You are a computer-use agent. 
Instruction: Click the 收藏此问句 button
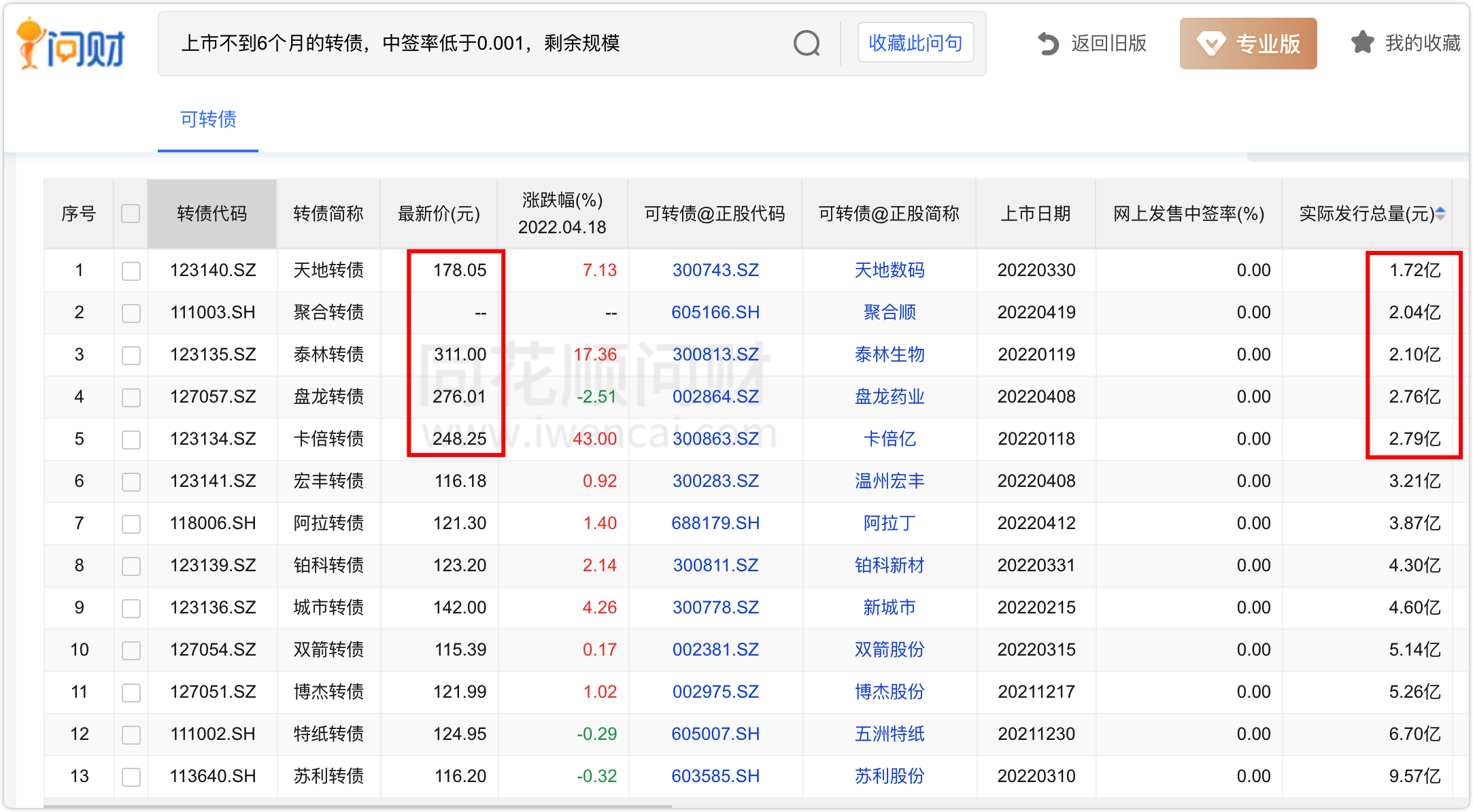pos(915,43)
